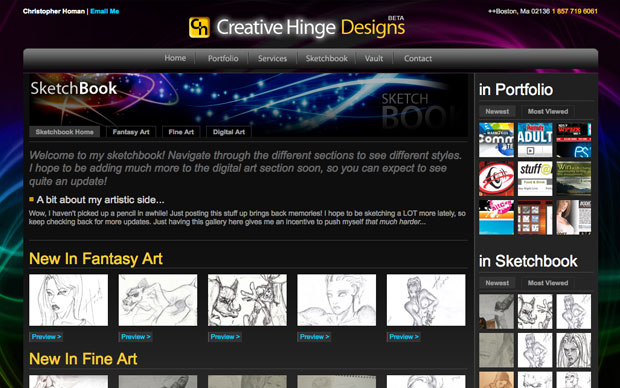Viewport: 620px width, 388px height.
Task: Open the first Fantasy Art woman face sketch
Action: tap(68, 300)
